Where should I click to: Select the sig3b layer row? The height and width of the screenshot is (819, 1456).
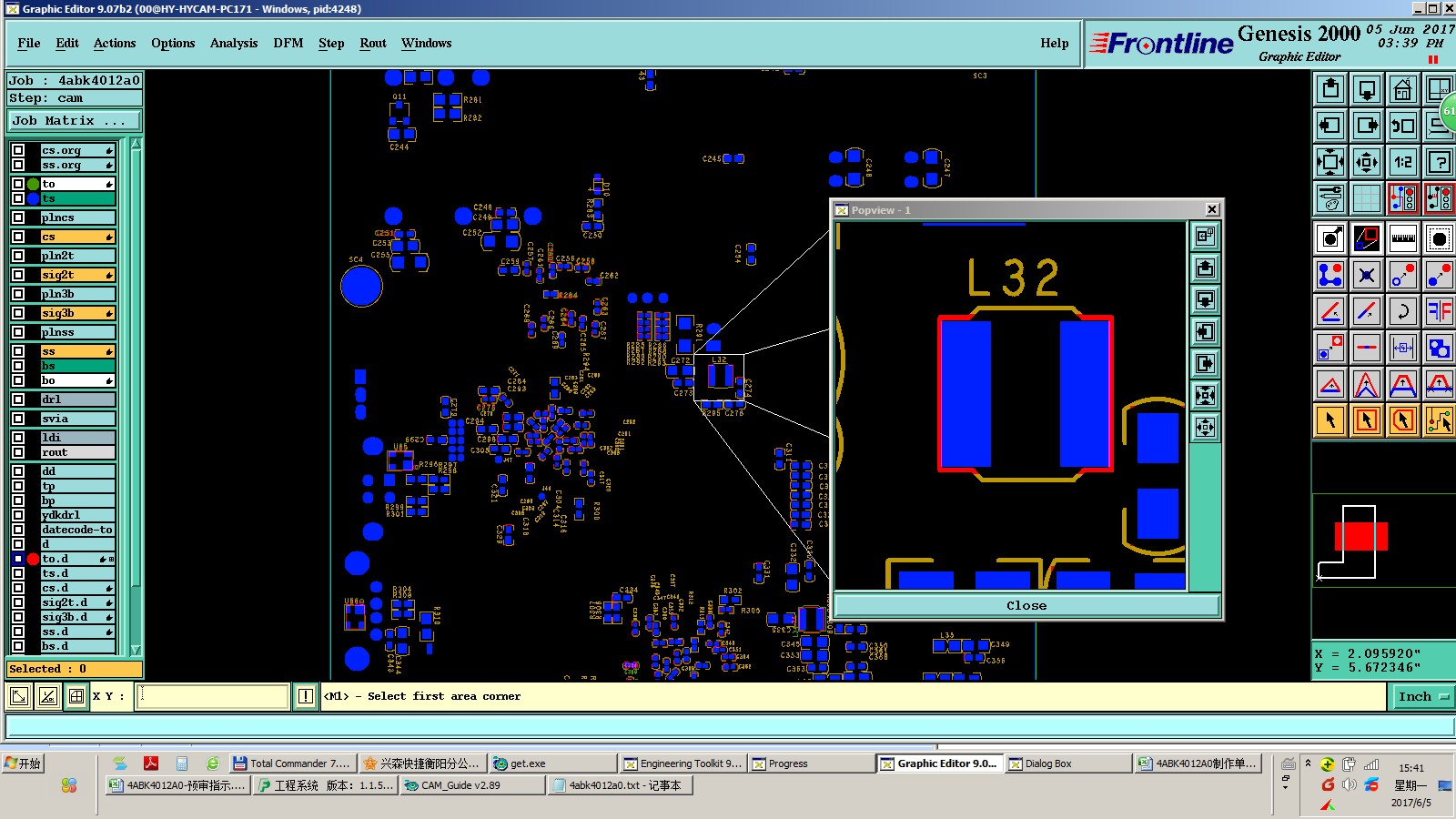pyautogui.click(x=78, y=313)
